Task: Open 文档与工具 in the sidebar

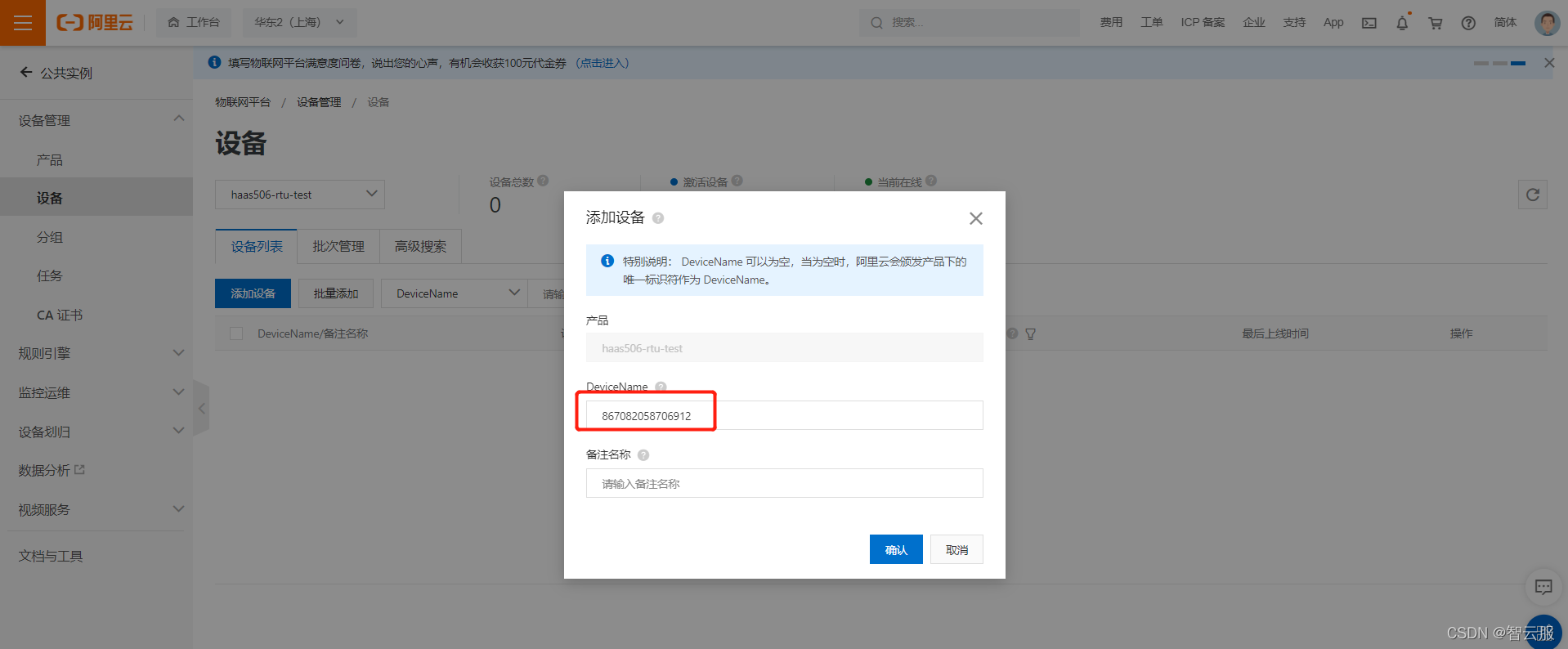Action: (51, 557)
